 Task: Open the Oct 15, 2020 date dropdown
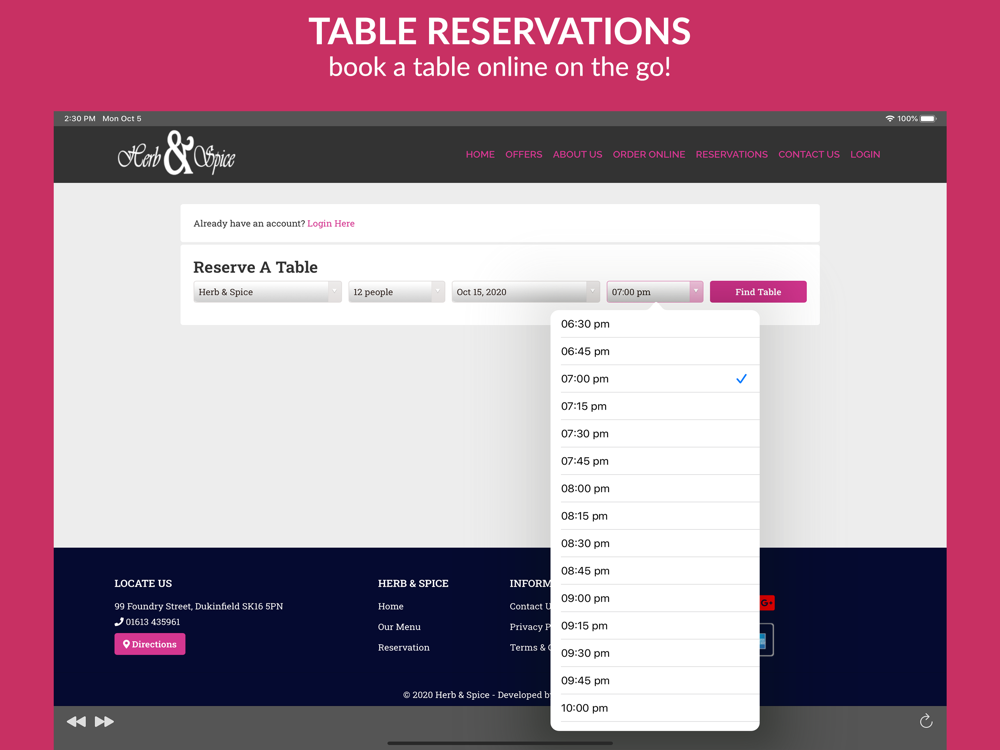[526, 291]
